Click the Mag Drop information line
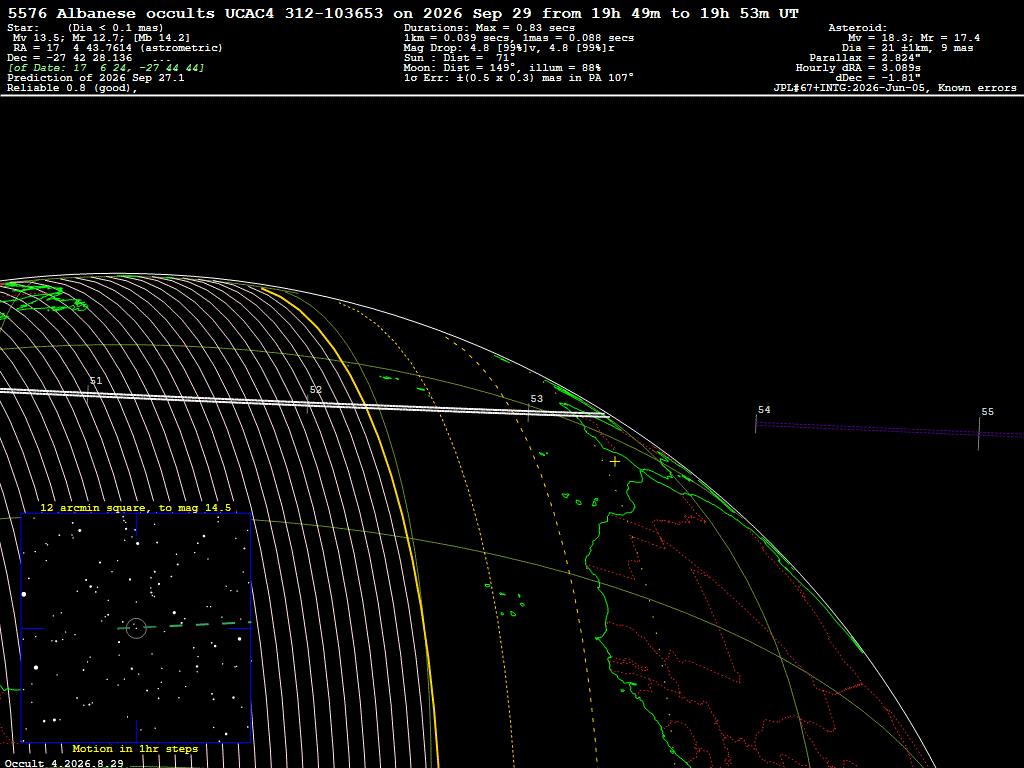This screenshot has width=1024, height=768. 509,48
